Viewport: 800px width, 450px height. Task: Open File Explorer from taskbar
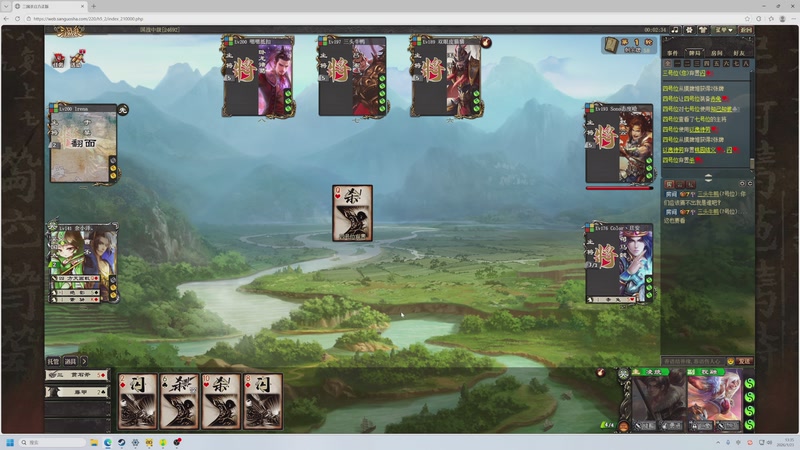pyautogui.click(x=94, y=442)
